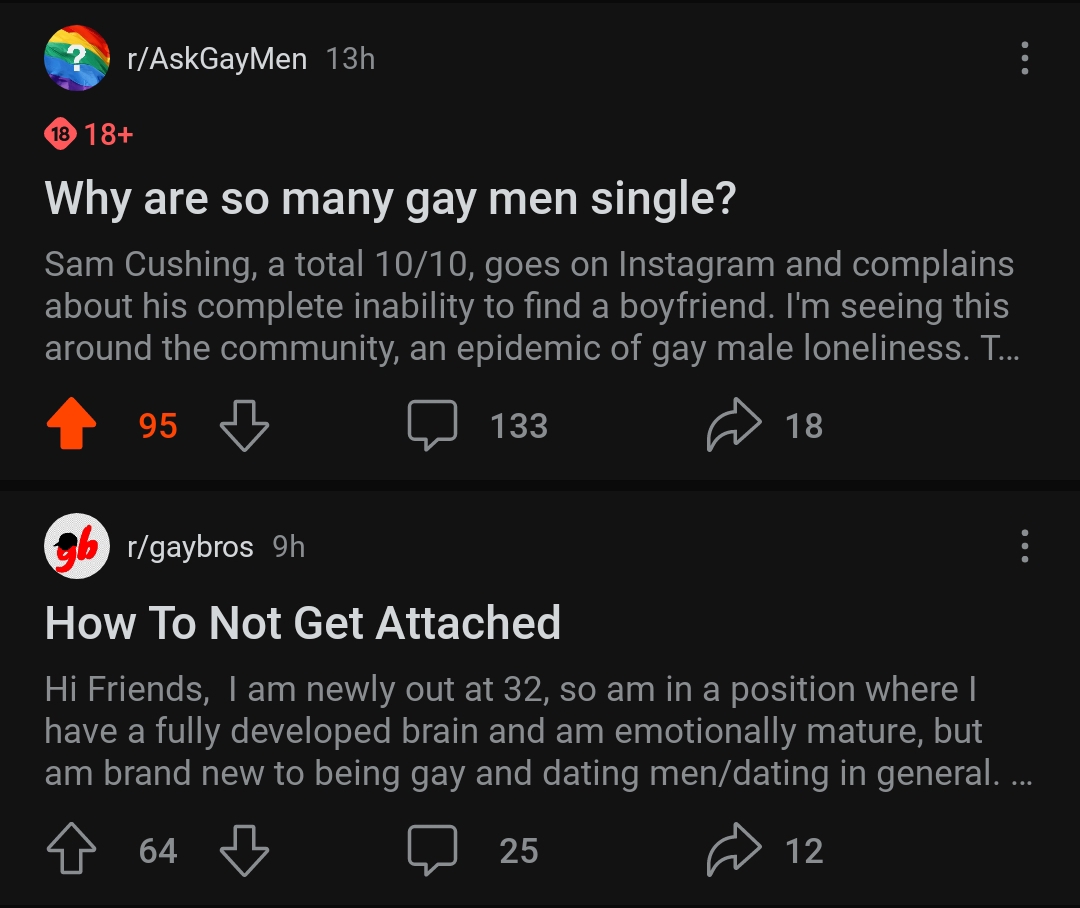Remove upvote on the single gay men post
This screenshot has height=908, width=1080.
[x=72, y=426]
